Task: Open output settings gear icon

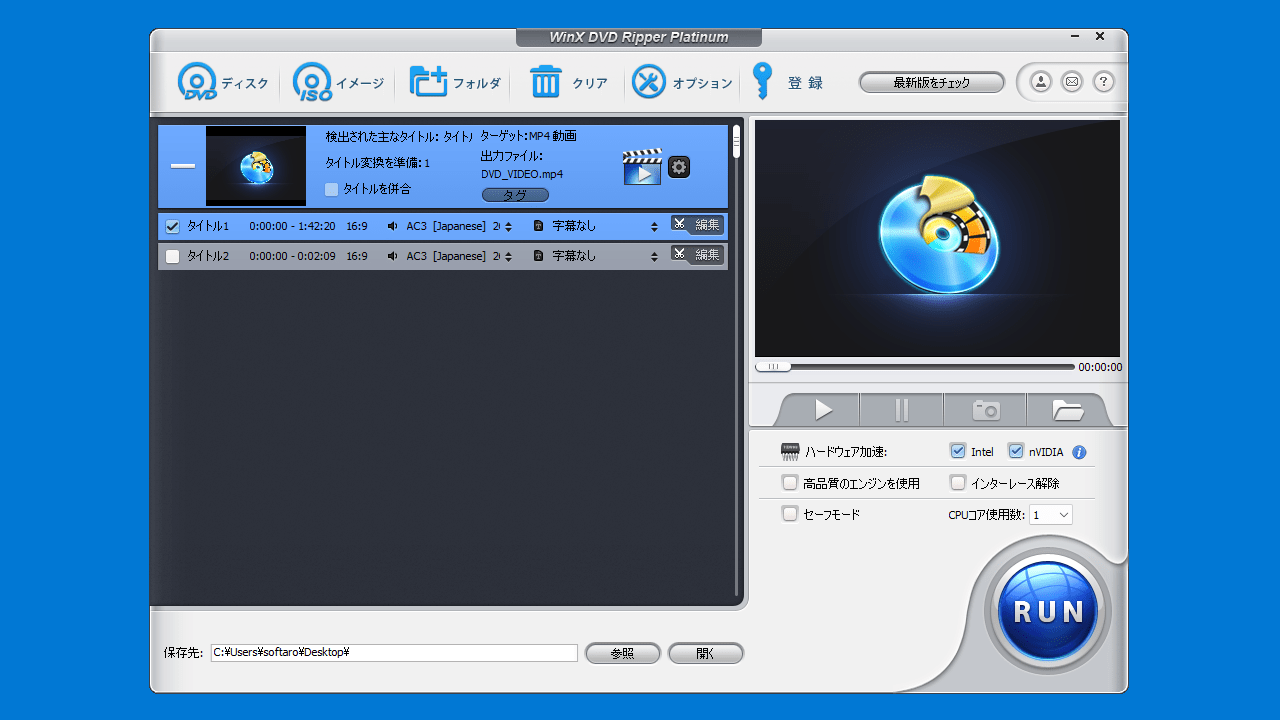Action: pos(679,167)
